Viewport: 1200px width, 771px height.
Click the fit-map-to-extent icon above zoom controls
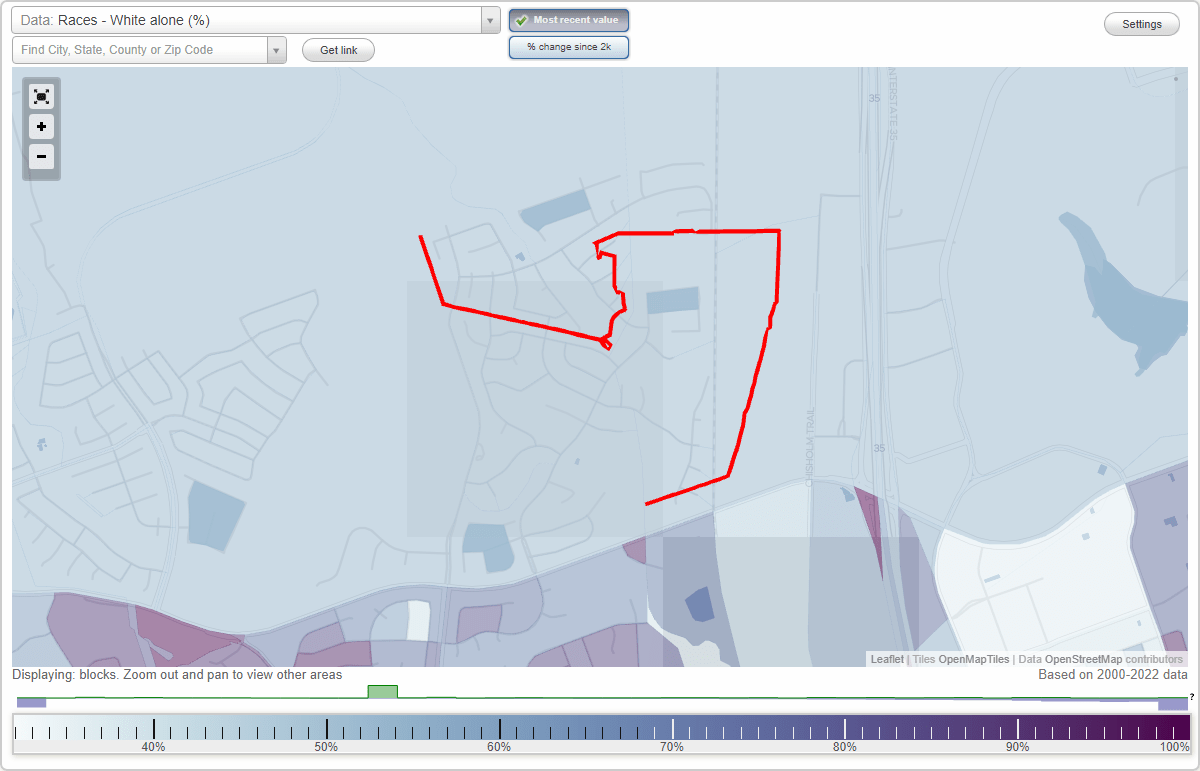(x=41, y=96)
